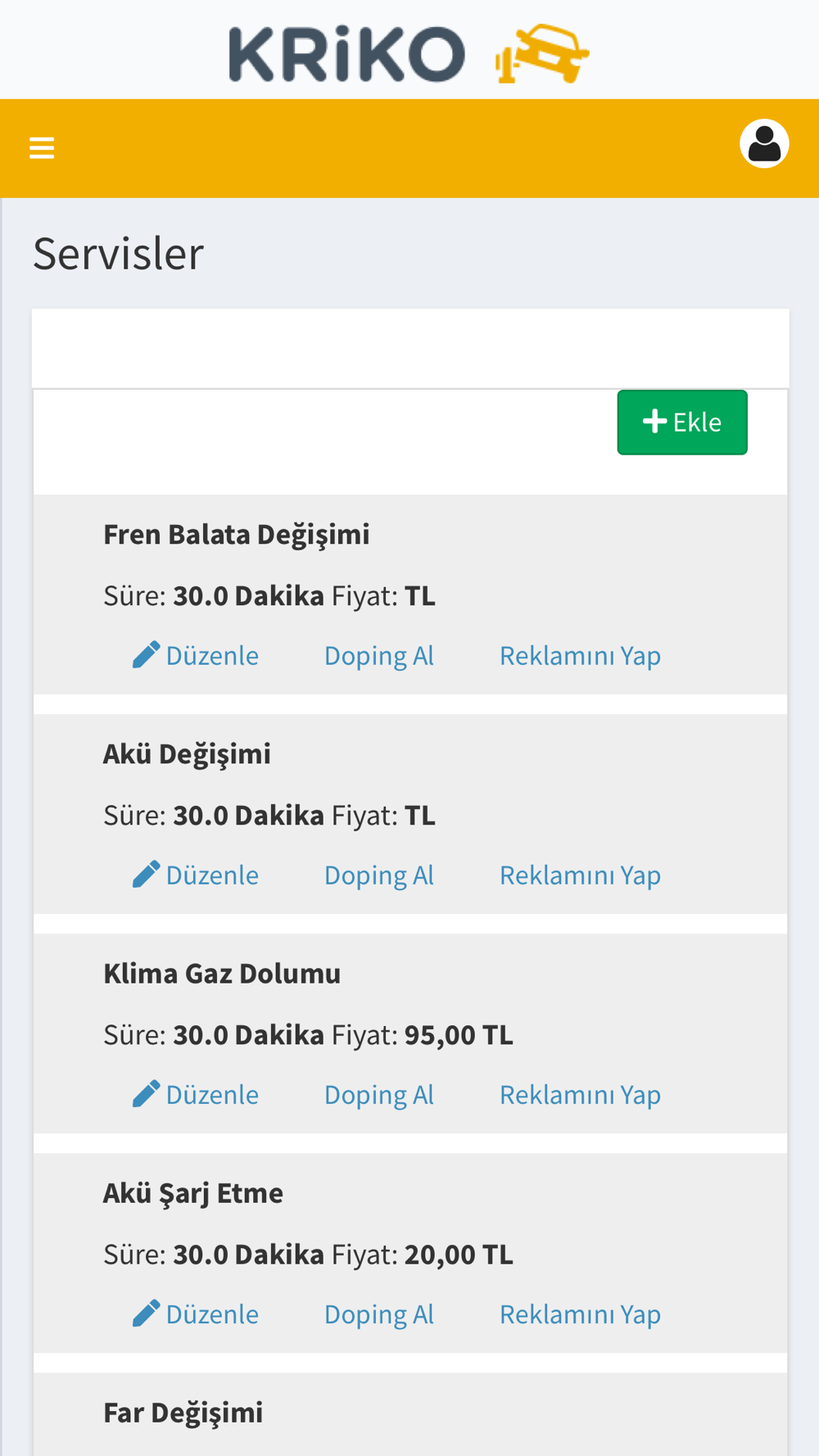Select Doping Al for Klima Gaz Dolumu

[x=379, y=1095]
